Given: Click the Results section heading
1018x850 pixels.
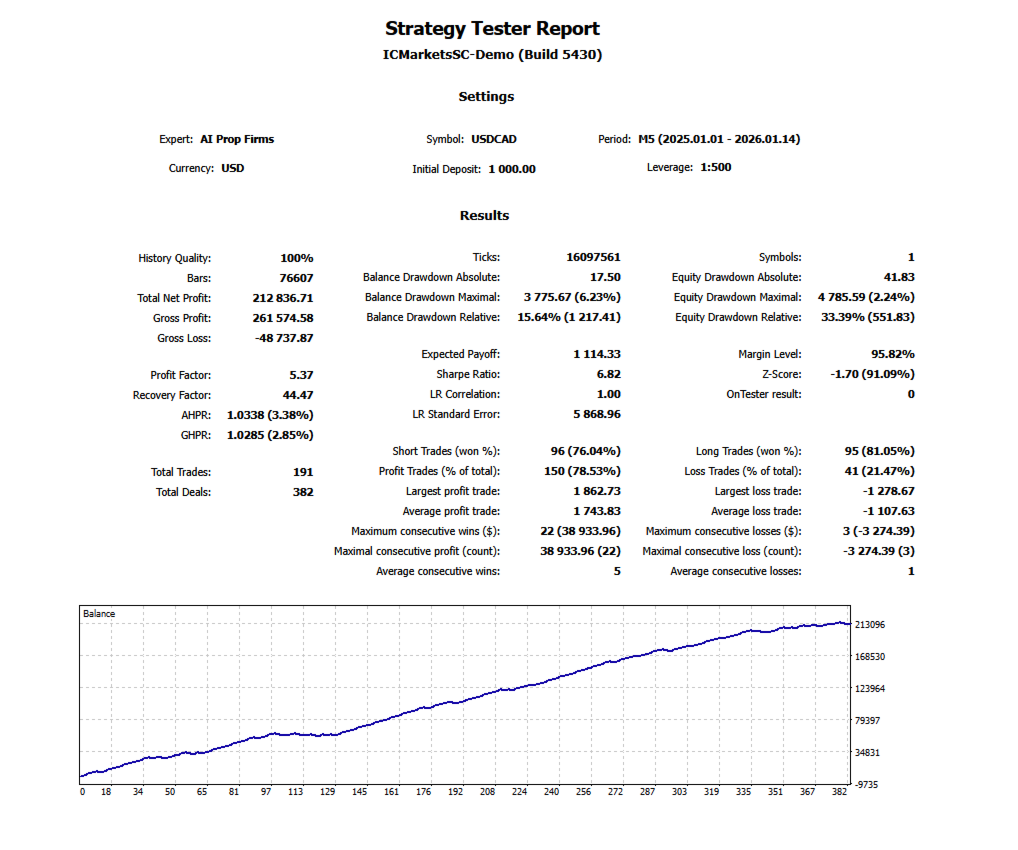Looking at the screenshot, I should pyautogui.click(x=486, y=215).
